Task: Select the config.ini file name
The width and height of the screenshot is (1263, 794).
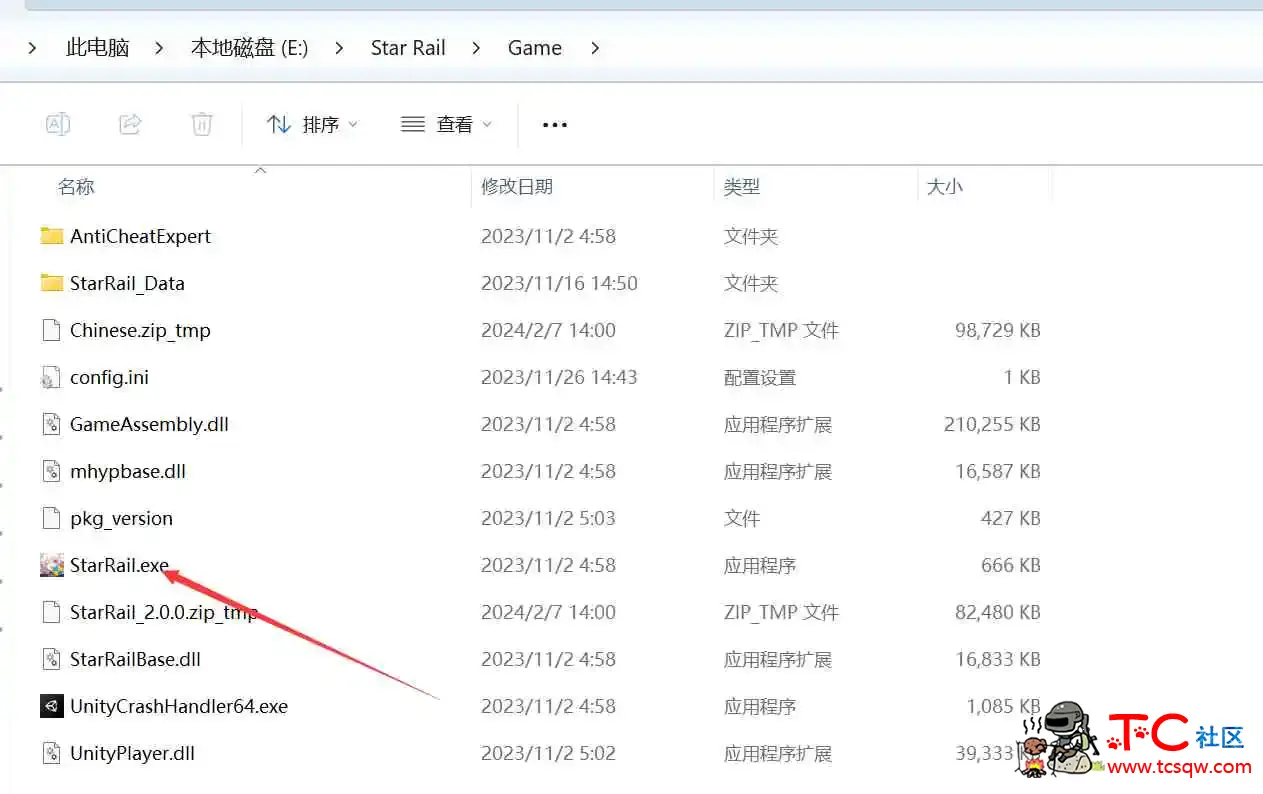Action: click(109, 377)
